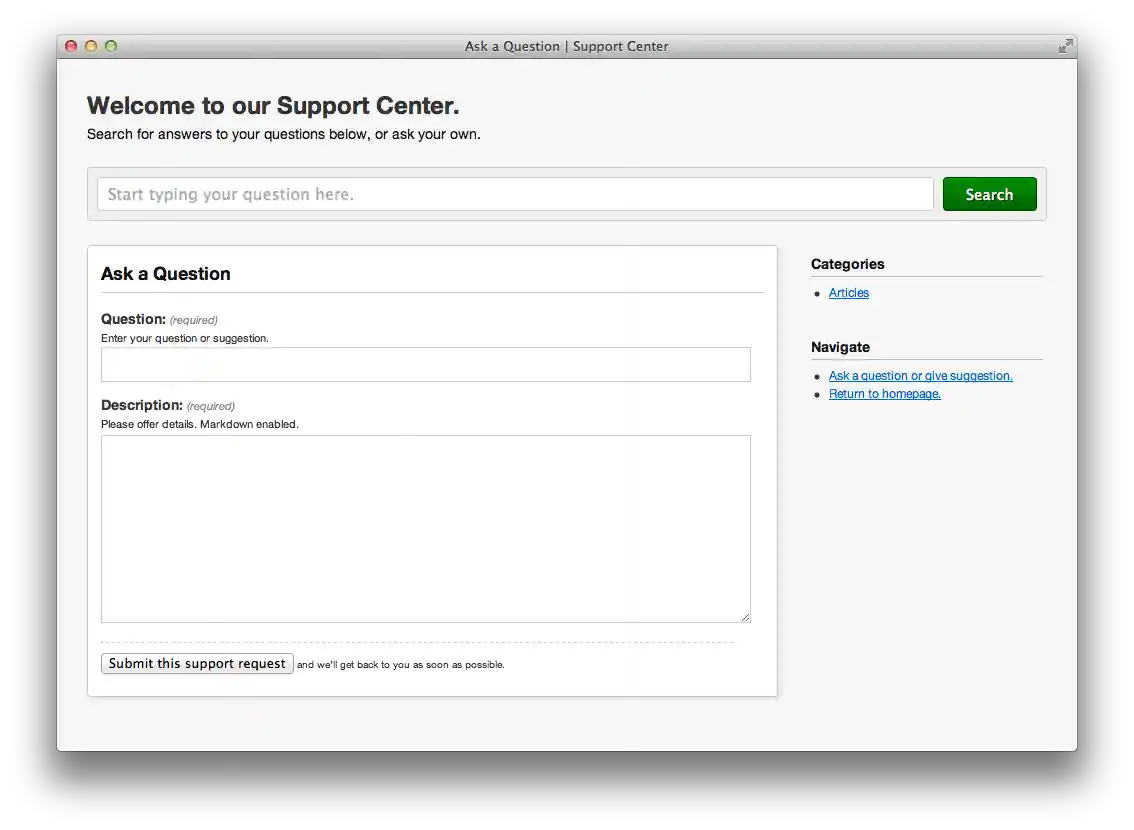Click the Categories section heading
Screen dimensions: 1134x830
click(847, 264)
